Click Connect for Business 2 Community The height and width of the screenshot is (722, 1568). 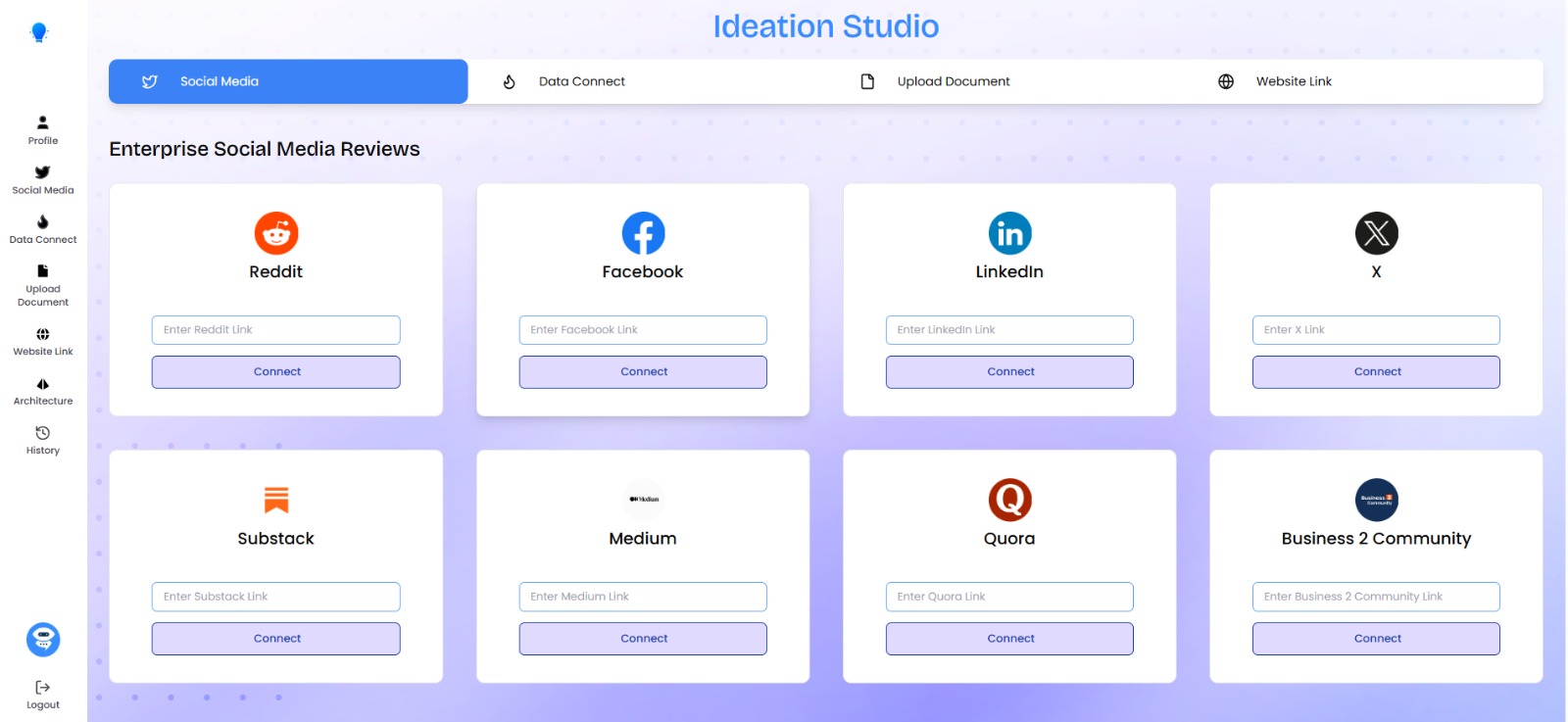[1376, 639]
